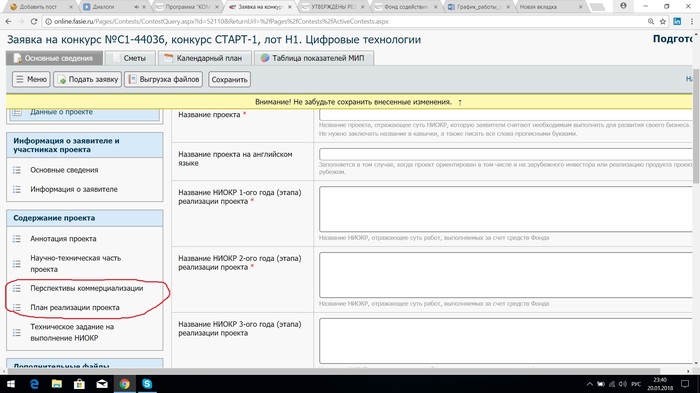700x393 pixels.
Task: Open Mail app from taskbar
Action: (x=102, y=384)
